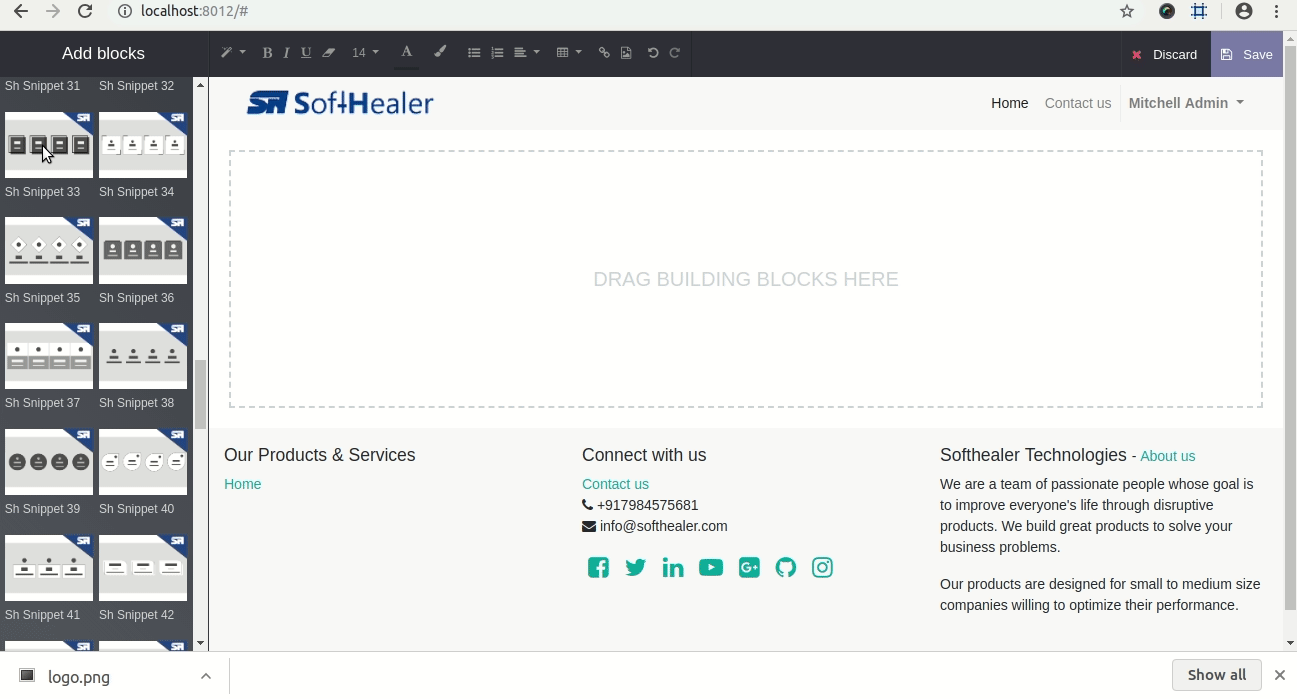1297x699 pixels.
Task: Open paragraph alignment dropdown
Action: coord(526,53)
